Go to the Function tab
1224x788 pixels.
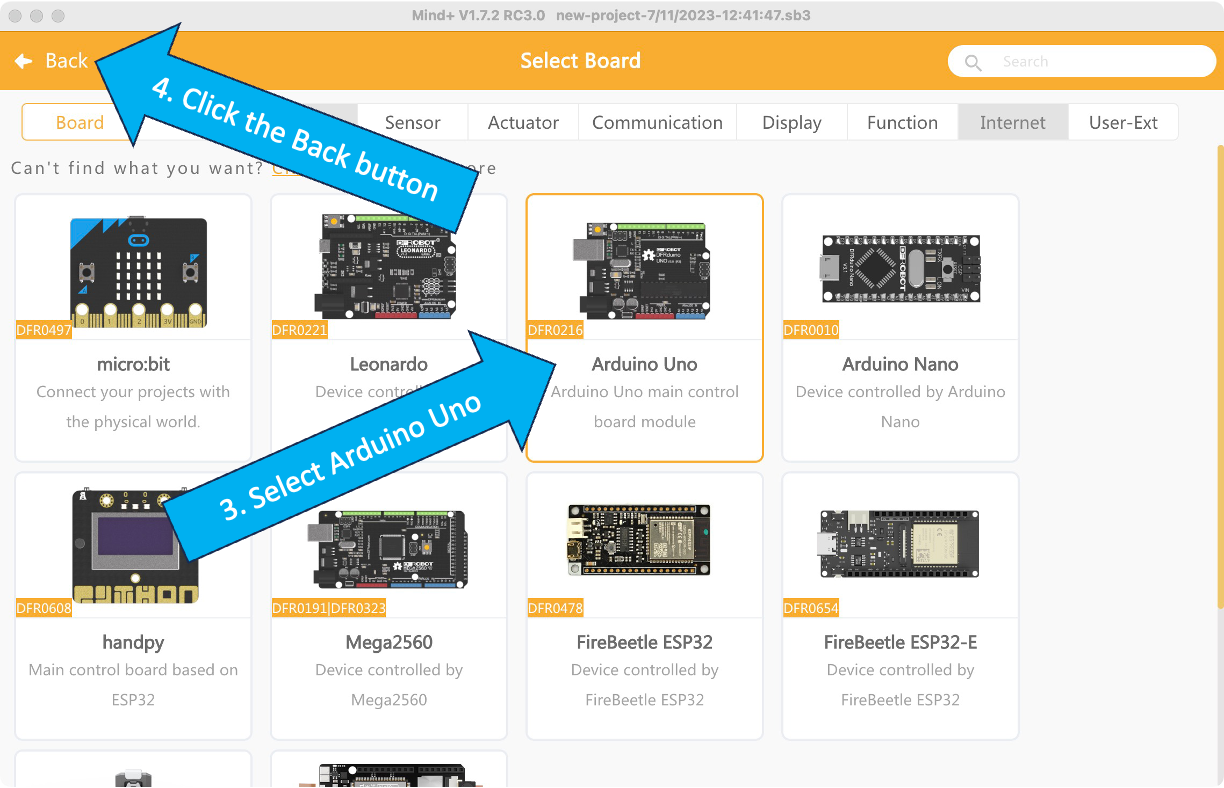tap(902, 123)
